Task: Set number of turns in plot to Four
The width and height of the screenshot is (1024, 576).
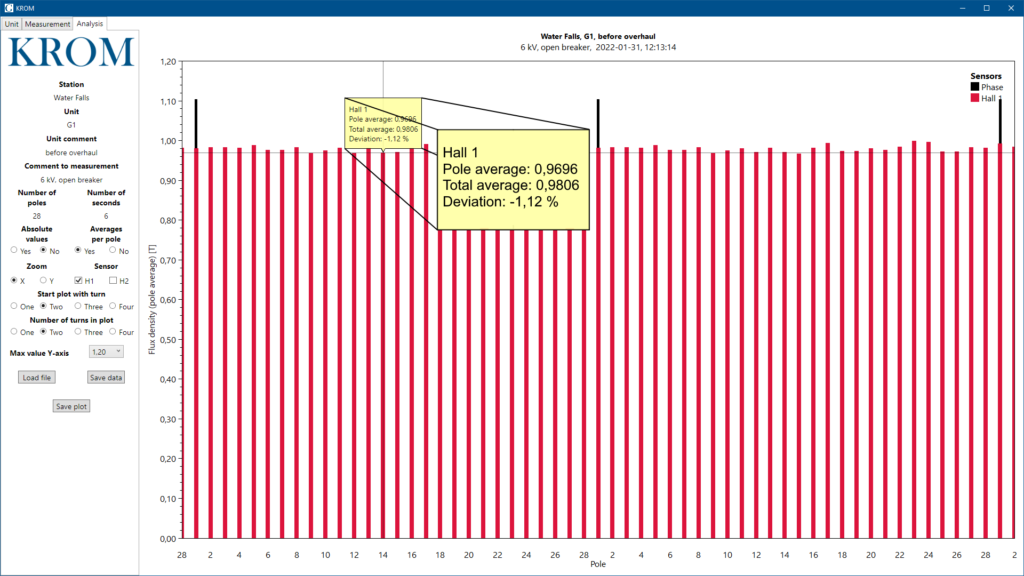Action: pyautogui.click(x=112, y=331)
